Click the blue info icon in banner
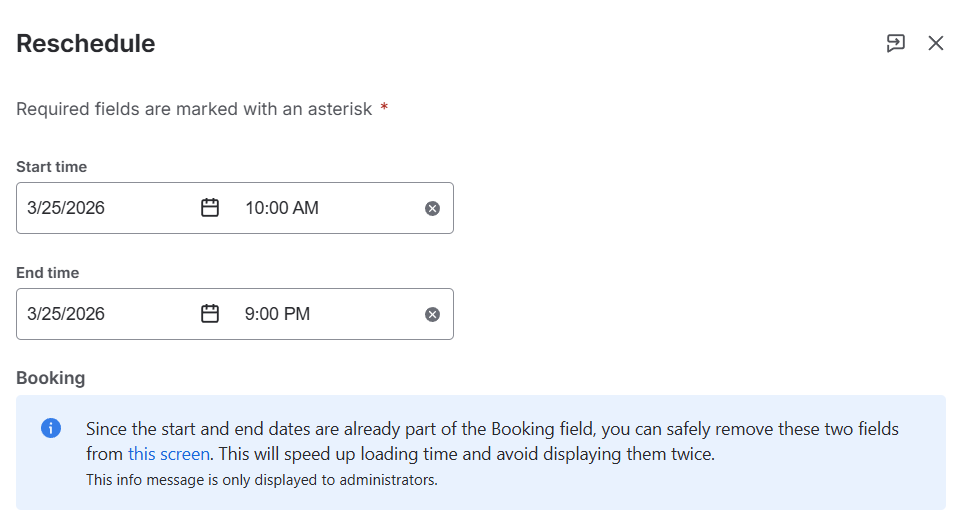 51,428
